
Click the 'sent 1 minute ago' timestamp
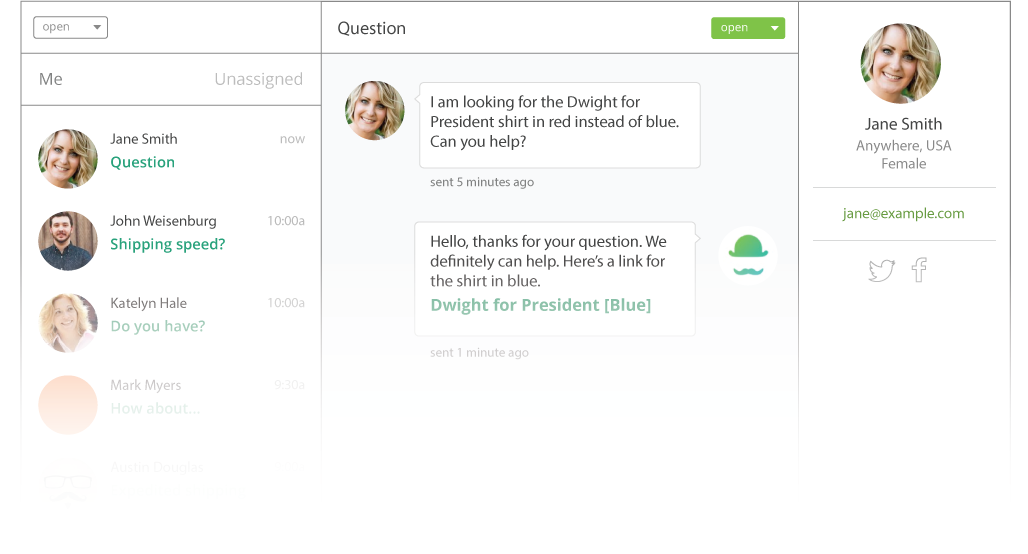click(x=479, y=352)
